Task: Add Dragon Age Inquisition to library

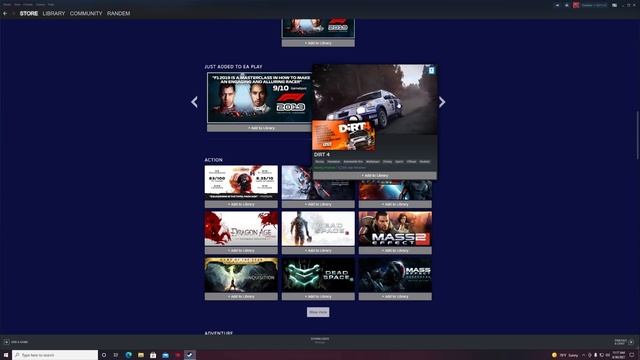Action: click(x=241, y=296)
